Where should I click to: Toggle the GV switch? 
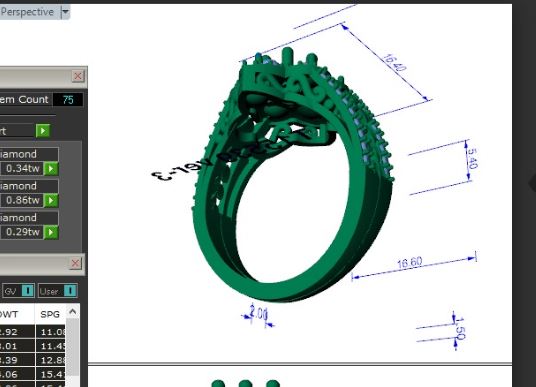click(28, 291)
